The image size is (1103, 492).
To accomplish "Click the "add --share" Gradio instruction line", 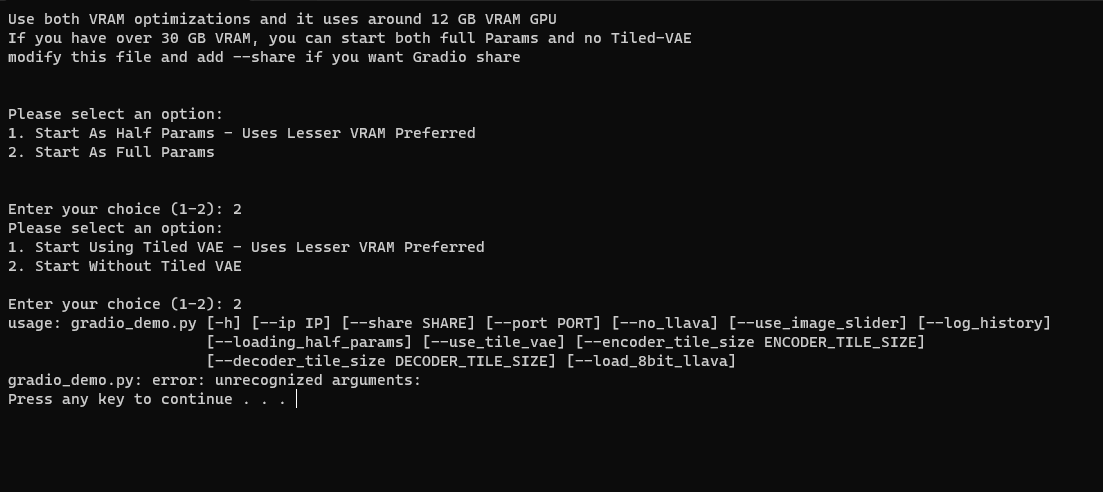I will (x=264, y=57).
